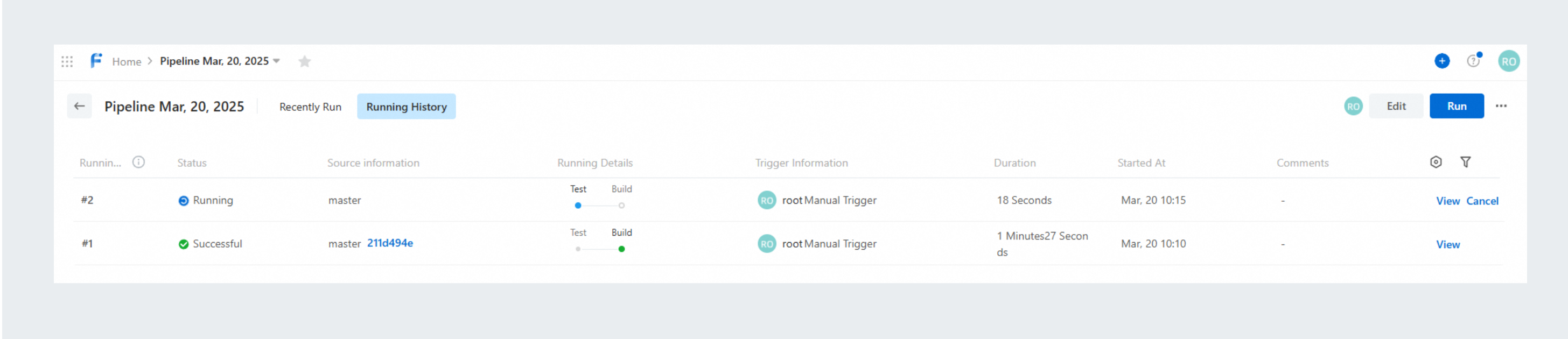Click '1 Minutes27 Seconds' duration value

[1042, 244]
